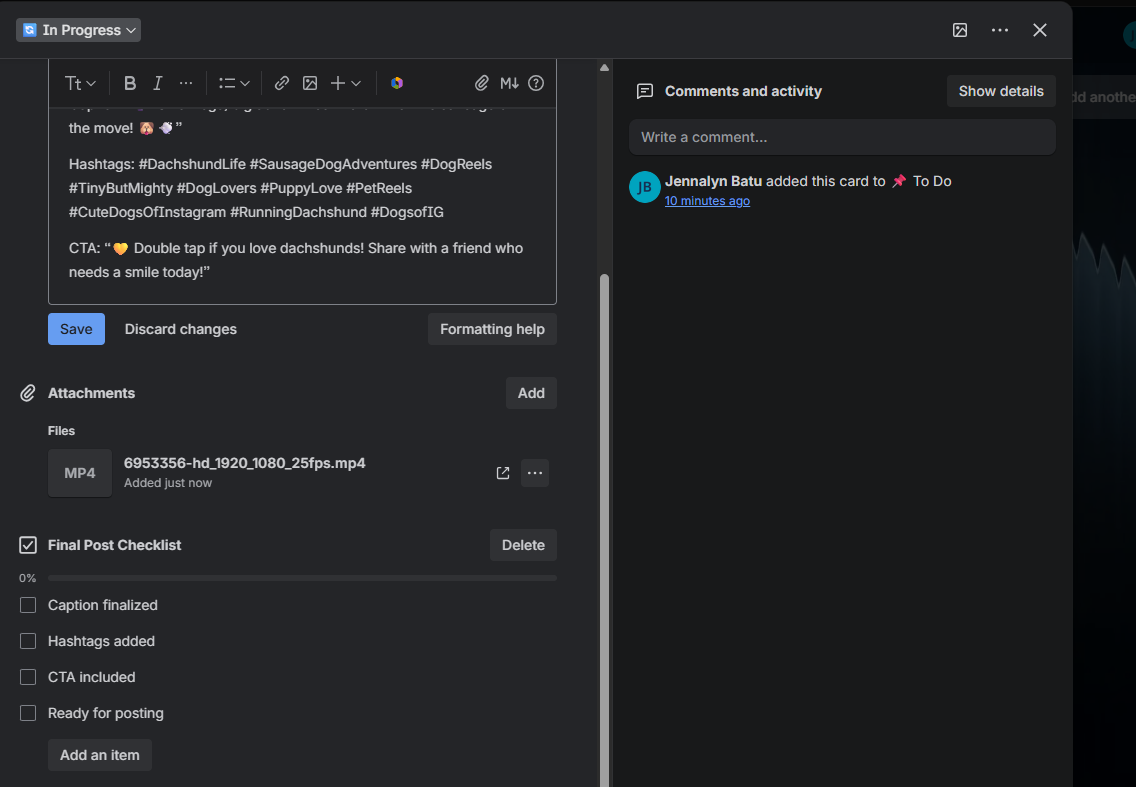Insert a link using the link icon

[x=282, y=83]
